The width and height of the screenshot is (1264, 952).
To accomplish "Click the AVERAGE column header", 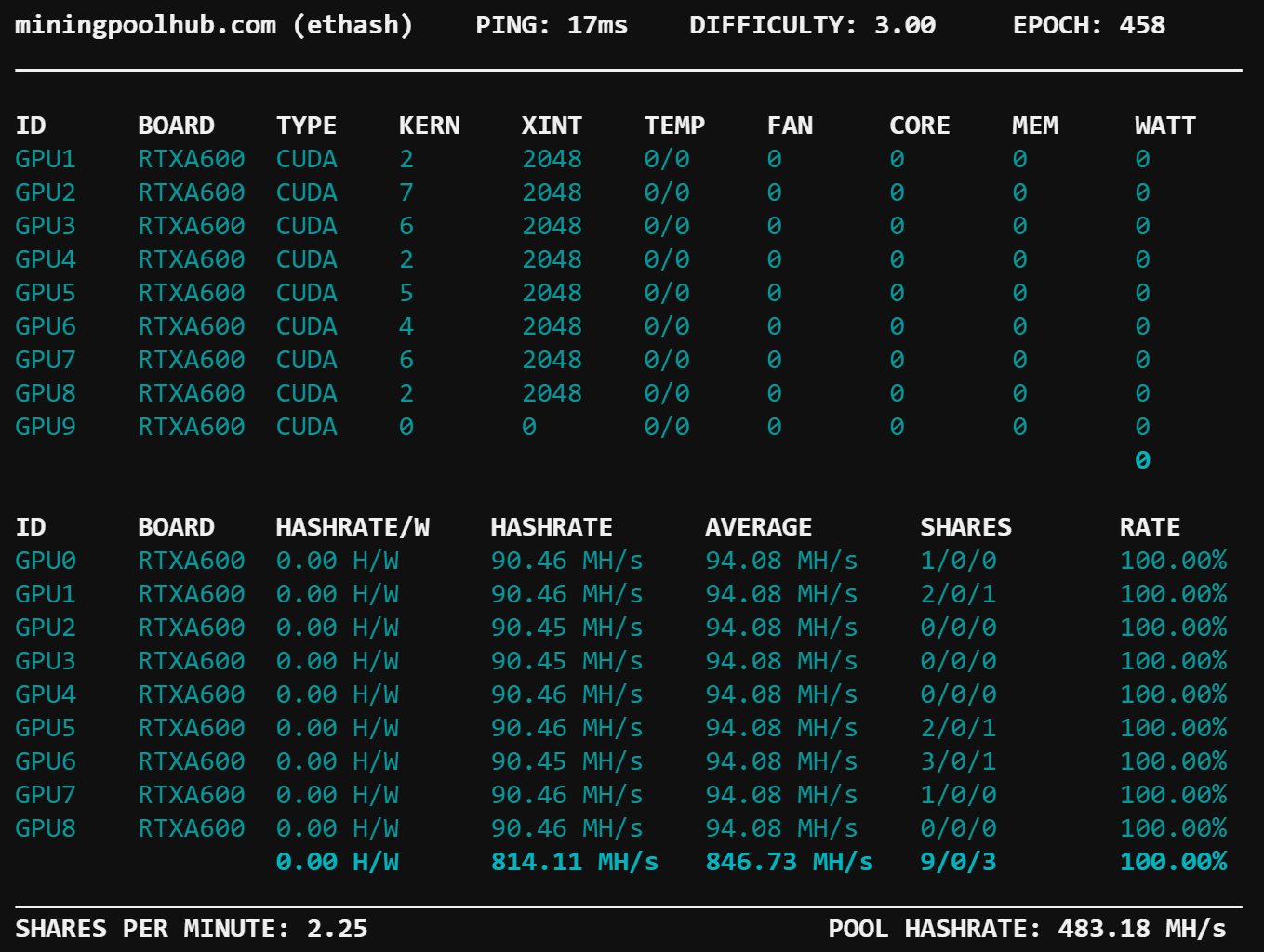I will pyautogui.click(x=758, y=526).
